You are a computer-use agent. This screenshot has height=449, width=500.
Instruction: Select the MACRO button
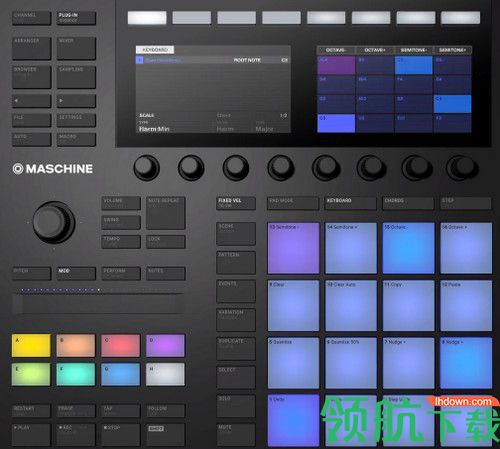[x=76, y=140]
